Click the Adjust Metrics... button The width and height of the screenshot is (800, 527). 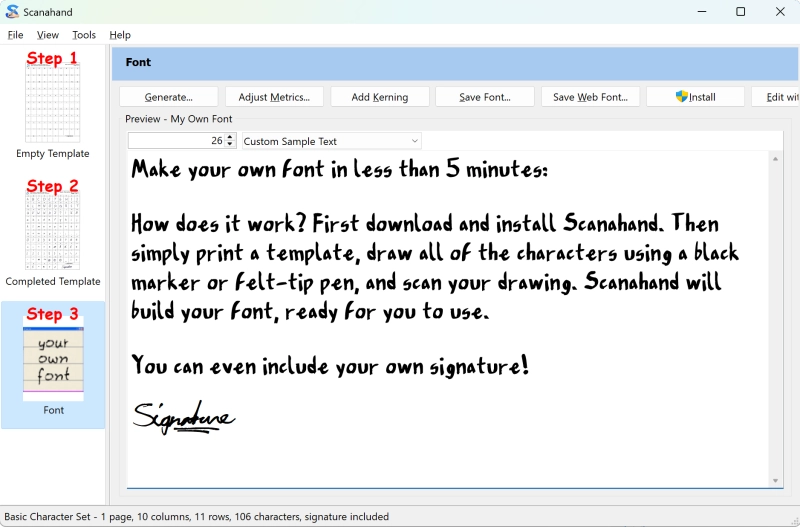(274, 97)
